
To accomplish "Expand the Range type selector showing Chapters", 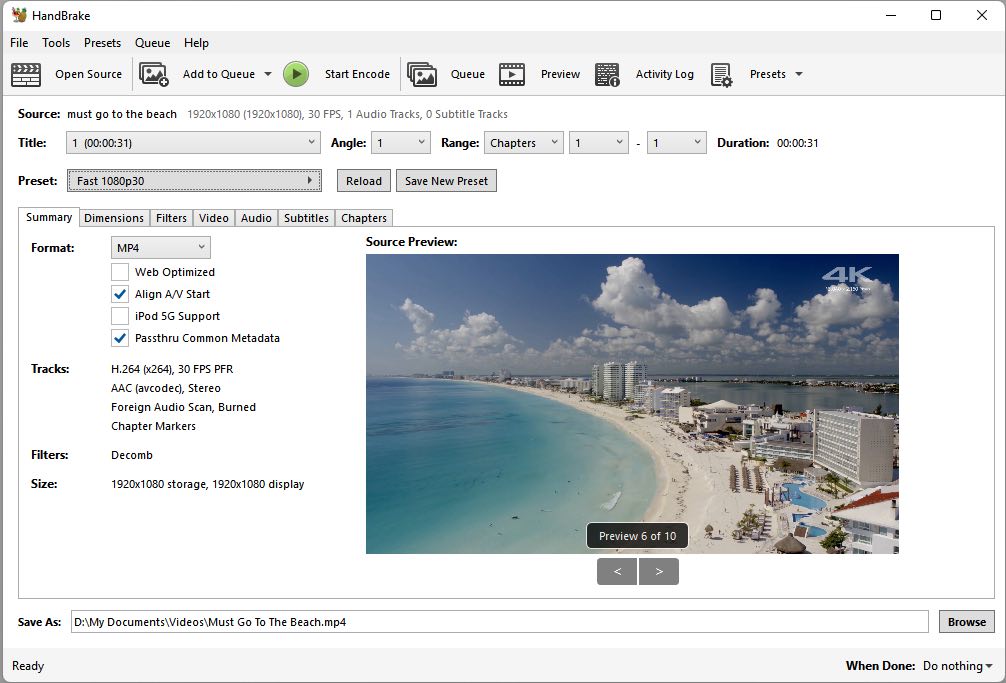I will (523, 142).
